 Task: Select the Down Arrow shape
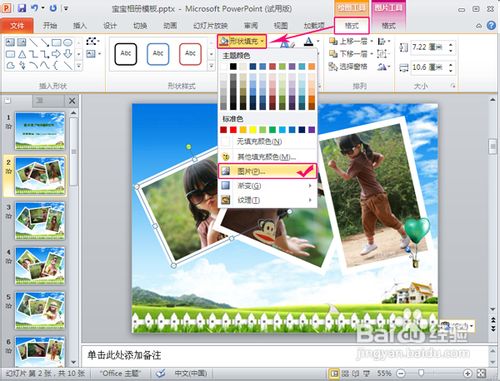(68, 54)
